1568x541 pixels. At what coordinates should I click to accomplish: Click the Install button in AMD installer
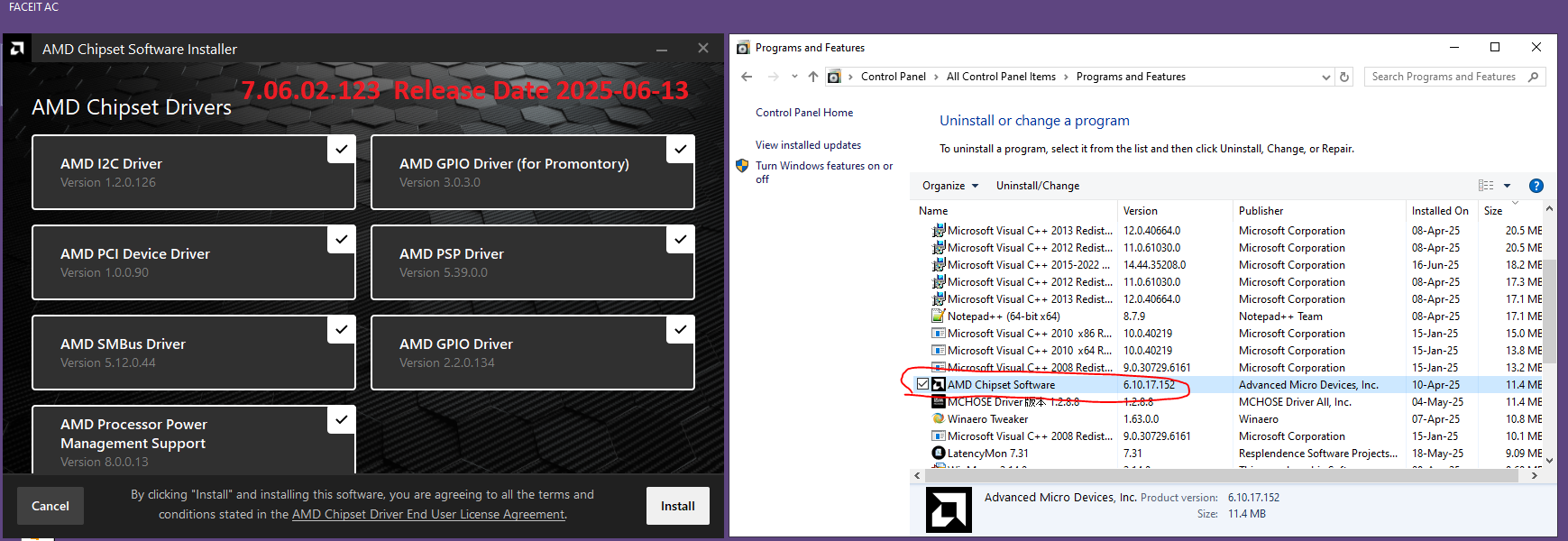677,506
